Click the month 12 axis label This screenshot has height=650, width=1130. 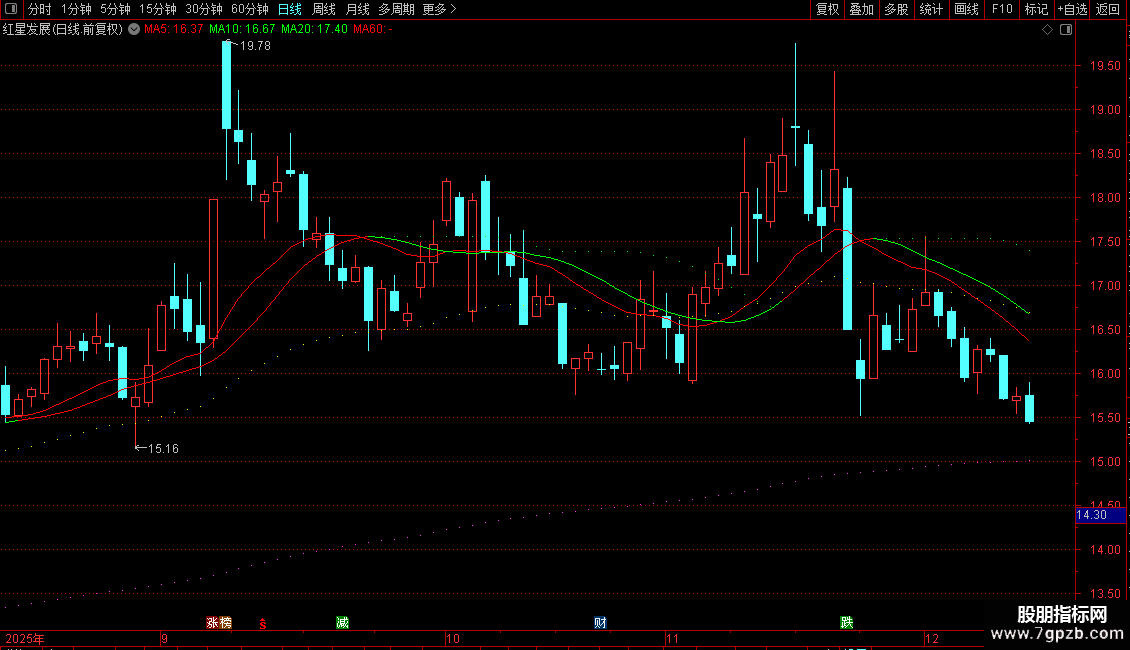click(x=932, y=638)
